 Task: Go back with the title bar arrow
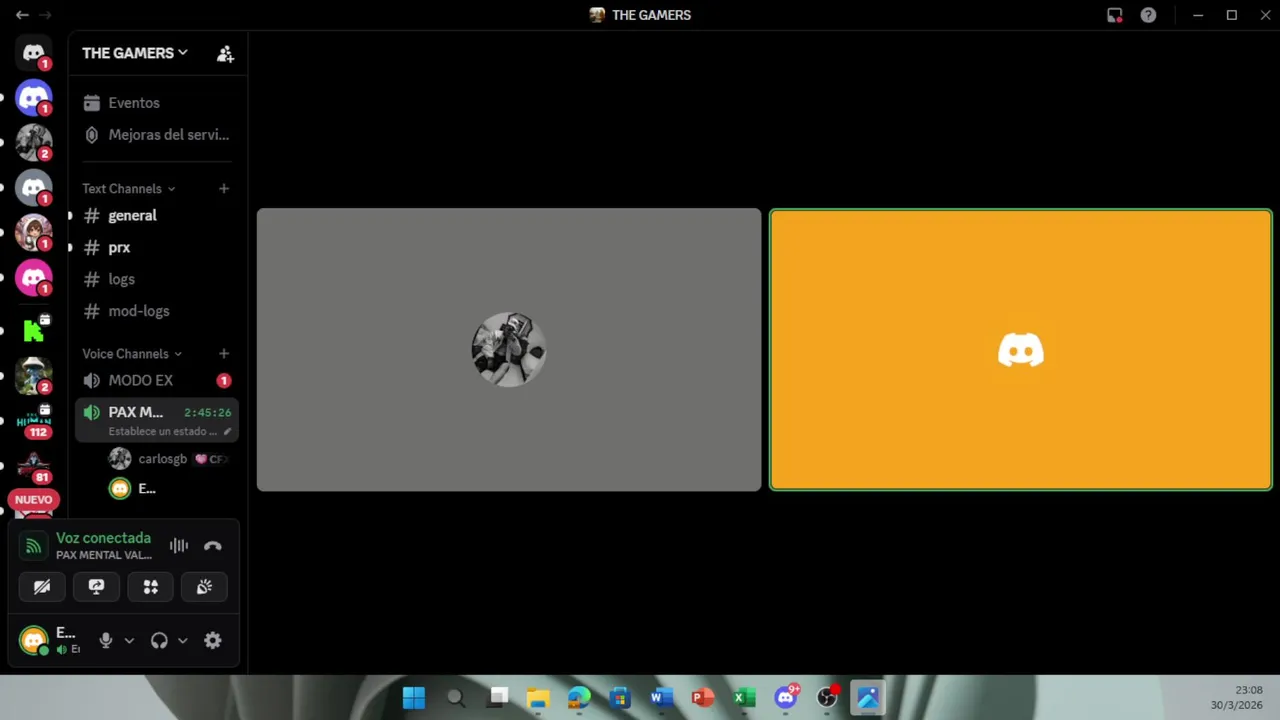point(22,15)
